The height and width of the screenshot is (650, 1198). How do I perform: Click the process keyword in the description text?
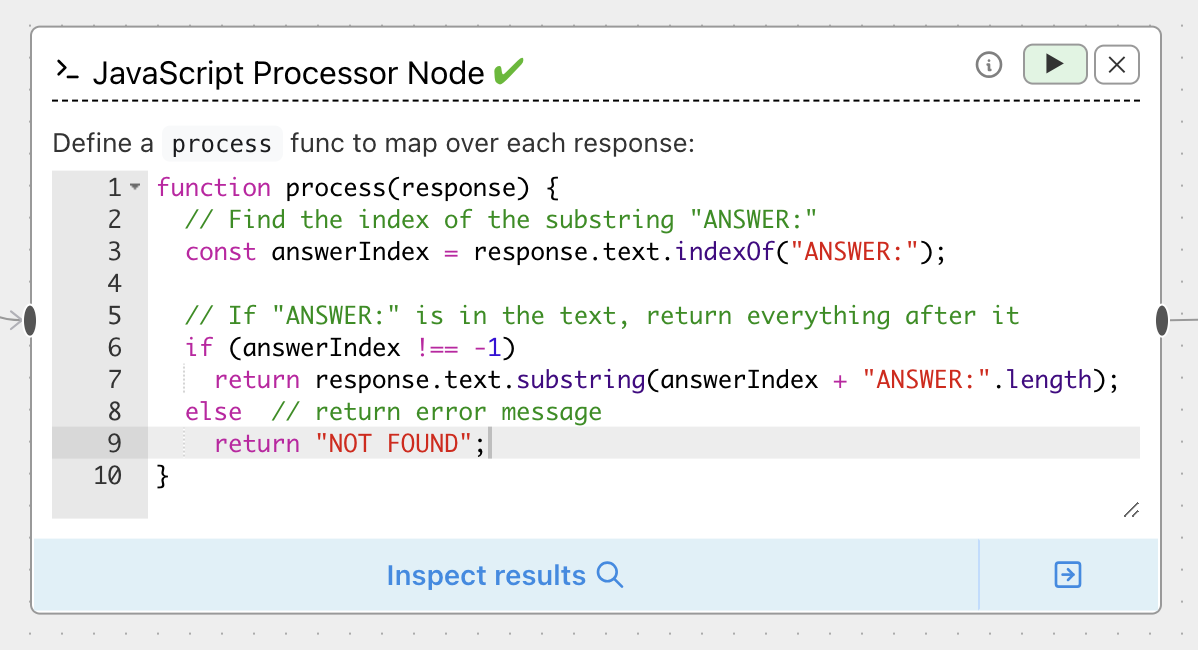(222, 143)
